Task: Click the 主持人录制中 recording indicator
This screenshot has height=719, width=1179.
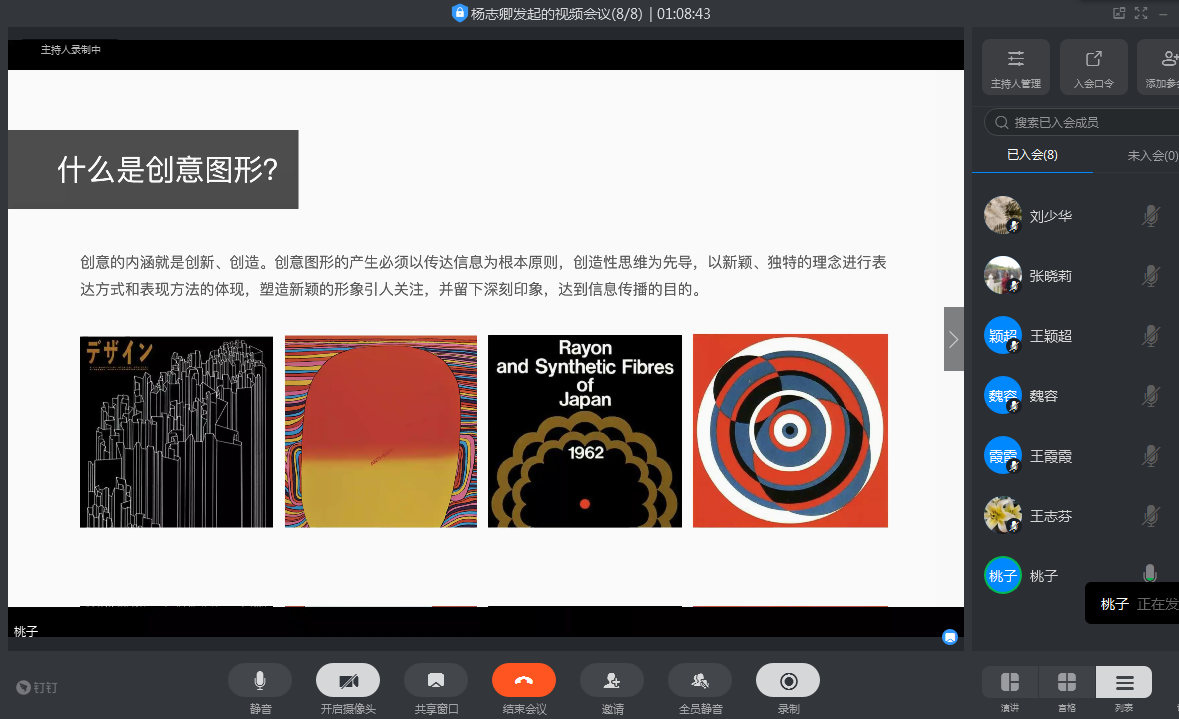Action: 71,50
